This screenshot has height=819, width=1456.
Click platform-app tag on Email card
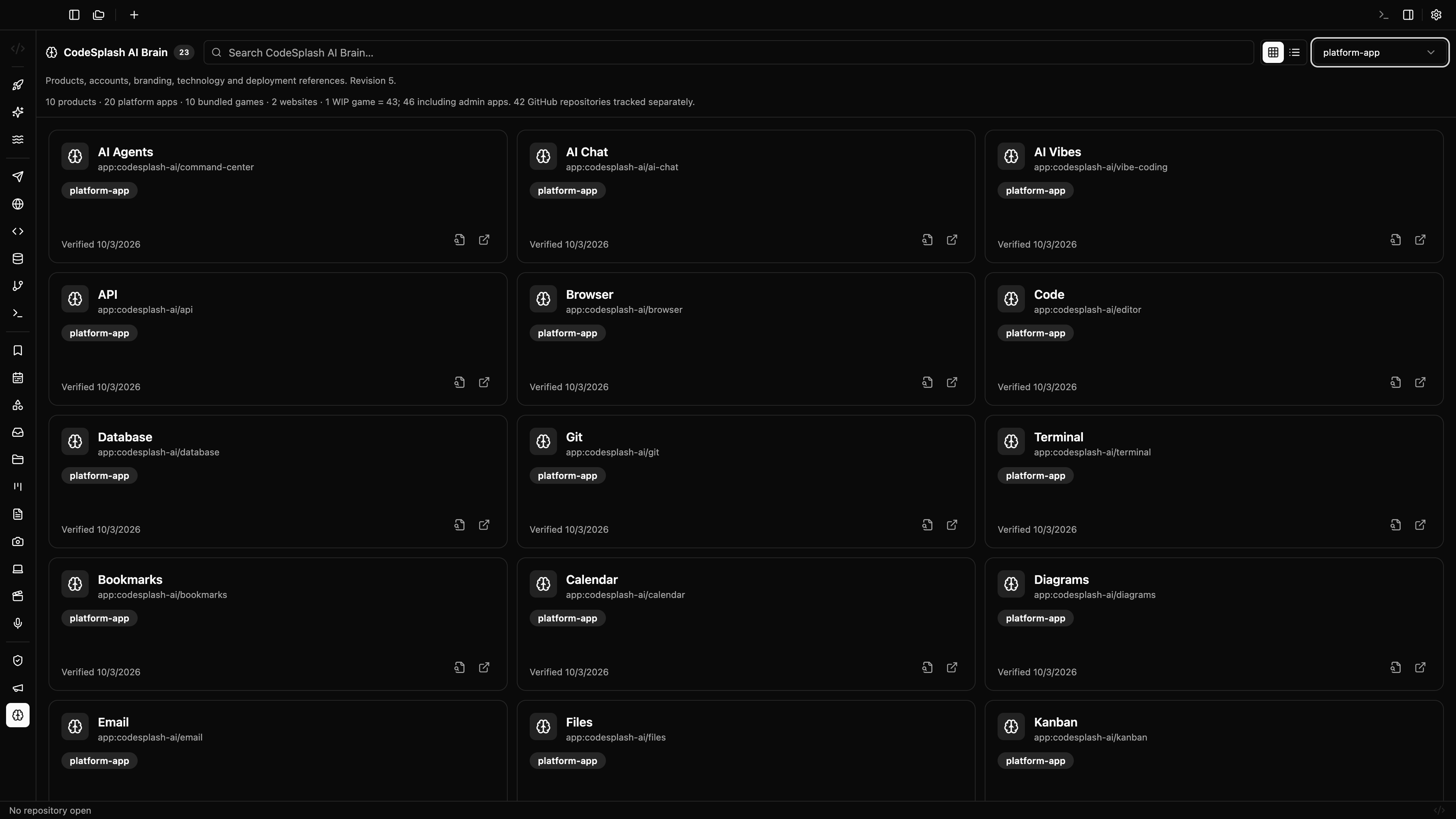[99, 761]
